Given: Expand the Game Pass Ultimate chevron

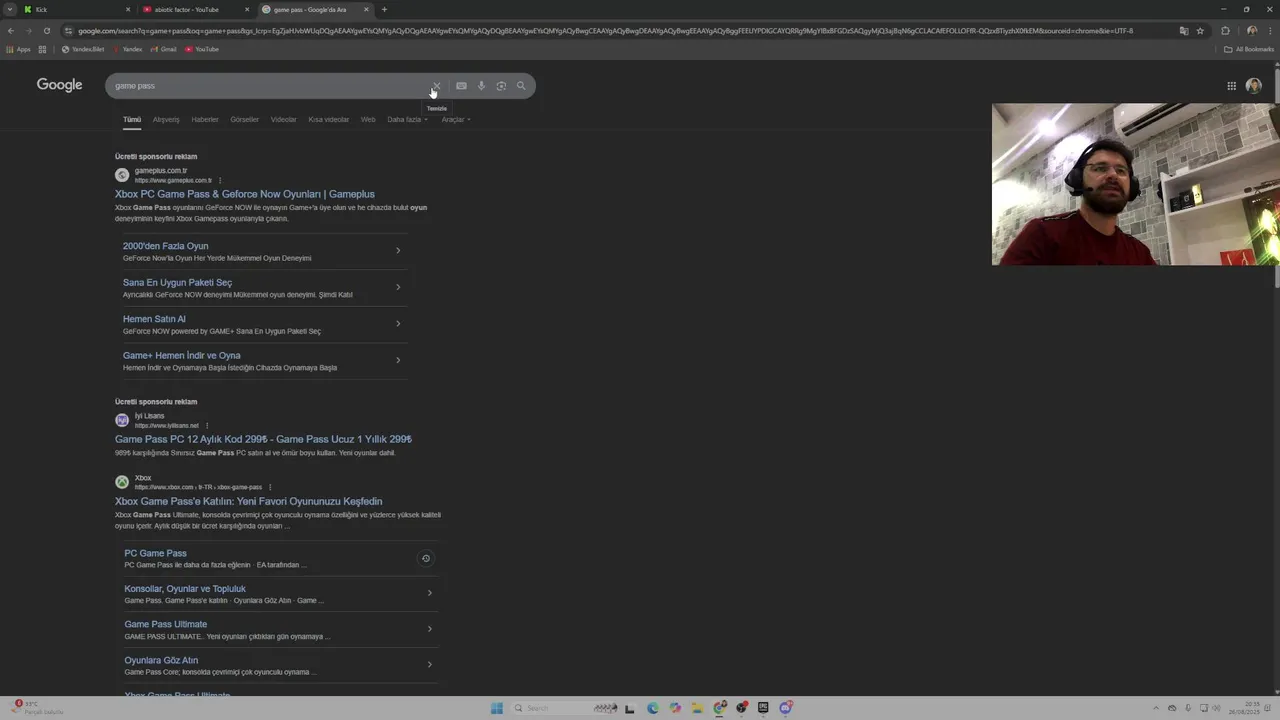Looking at the screenshot, I should coord(430,629).
